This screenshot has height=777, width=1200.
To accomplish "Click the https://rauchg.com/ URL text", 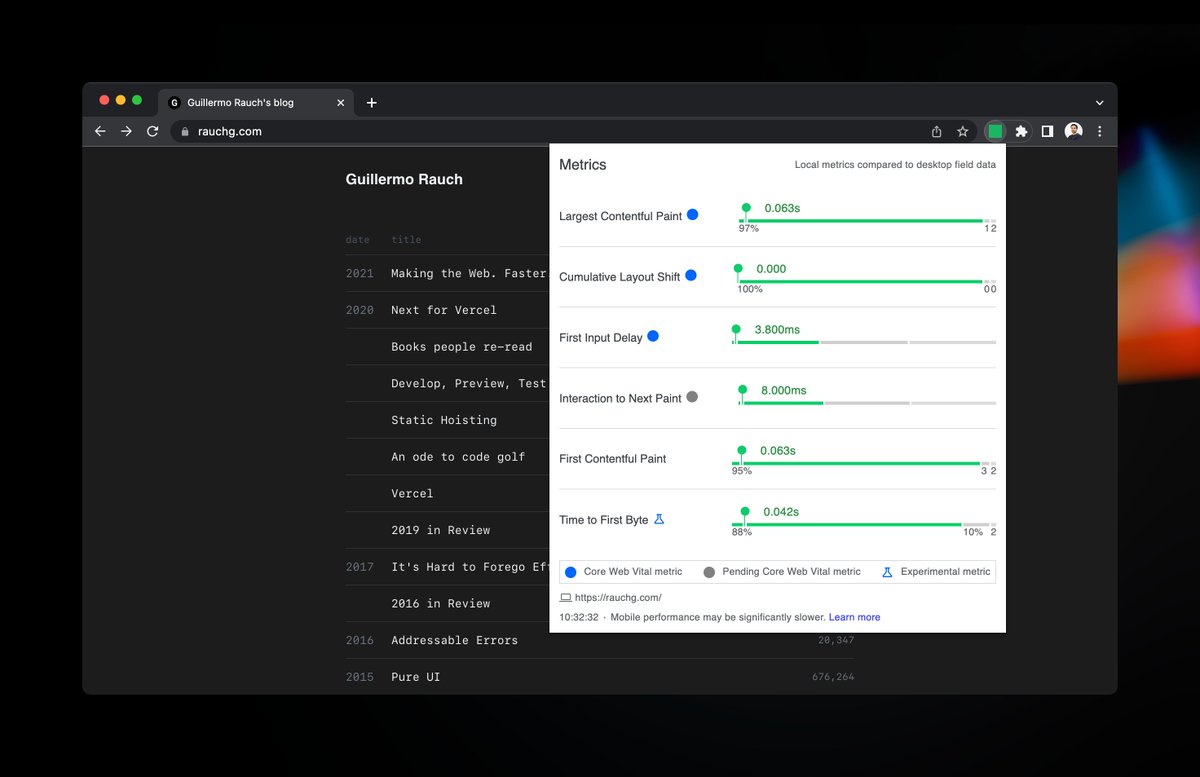I will (x=618, y=598).
